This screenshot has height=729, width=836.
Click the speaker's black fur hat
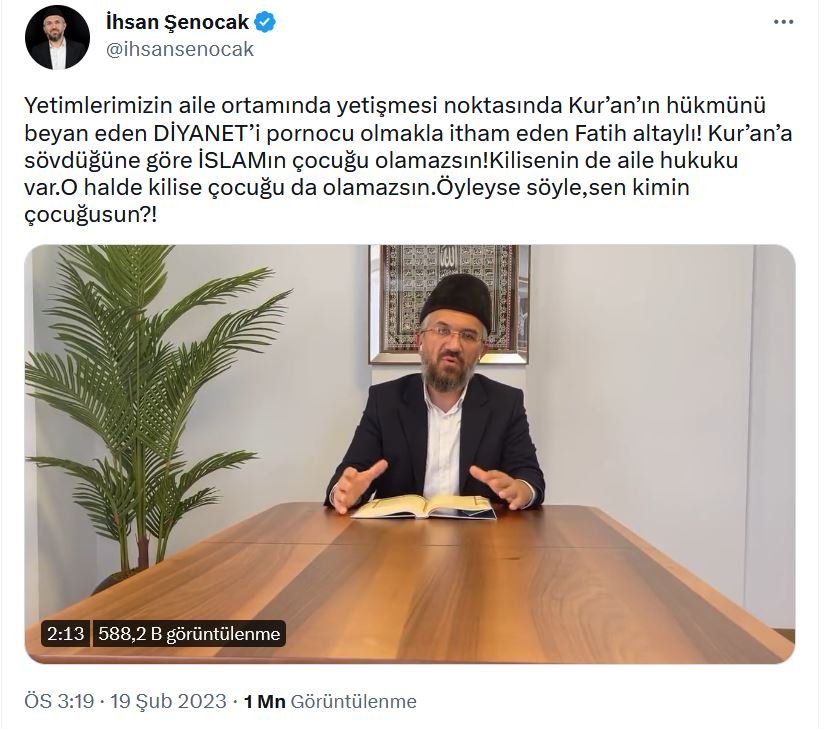456,303
